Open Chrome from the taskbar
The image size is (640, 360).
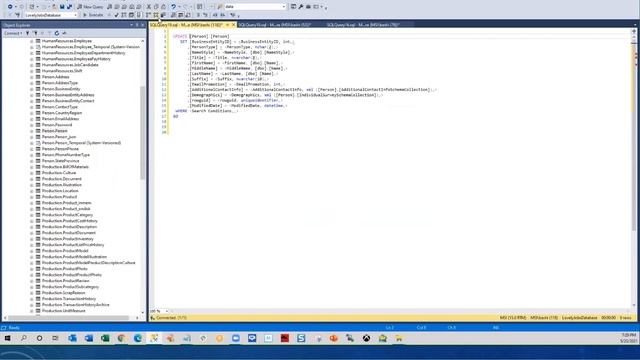121,338
